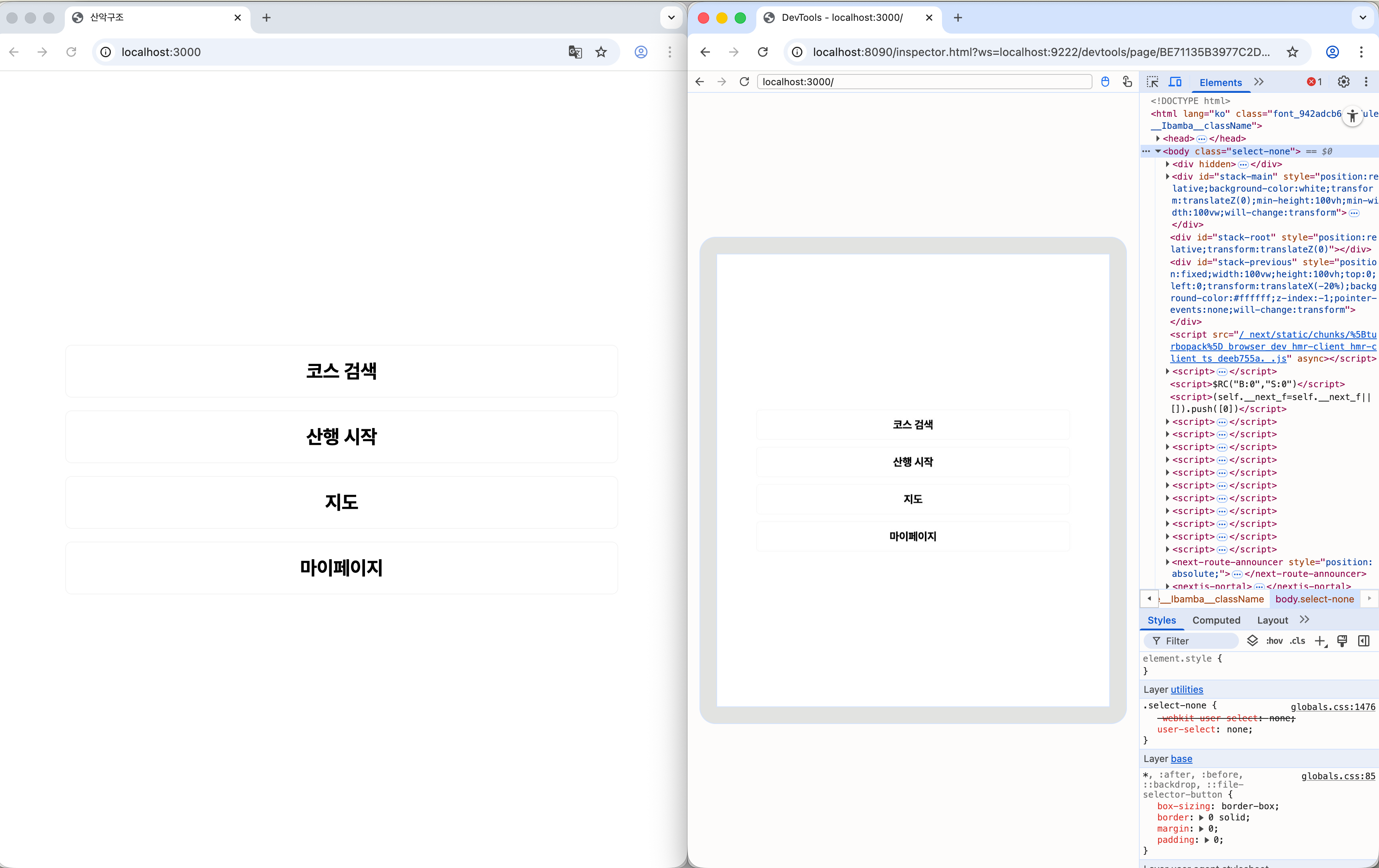Image resolution: width=1379 pixels, height=868 pixels.
Task: Click the red error count badge
Action: pos(1314,82)
